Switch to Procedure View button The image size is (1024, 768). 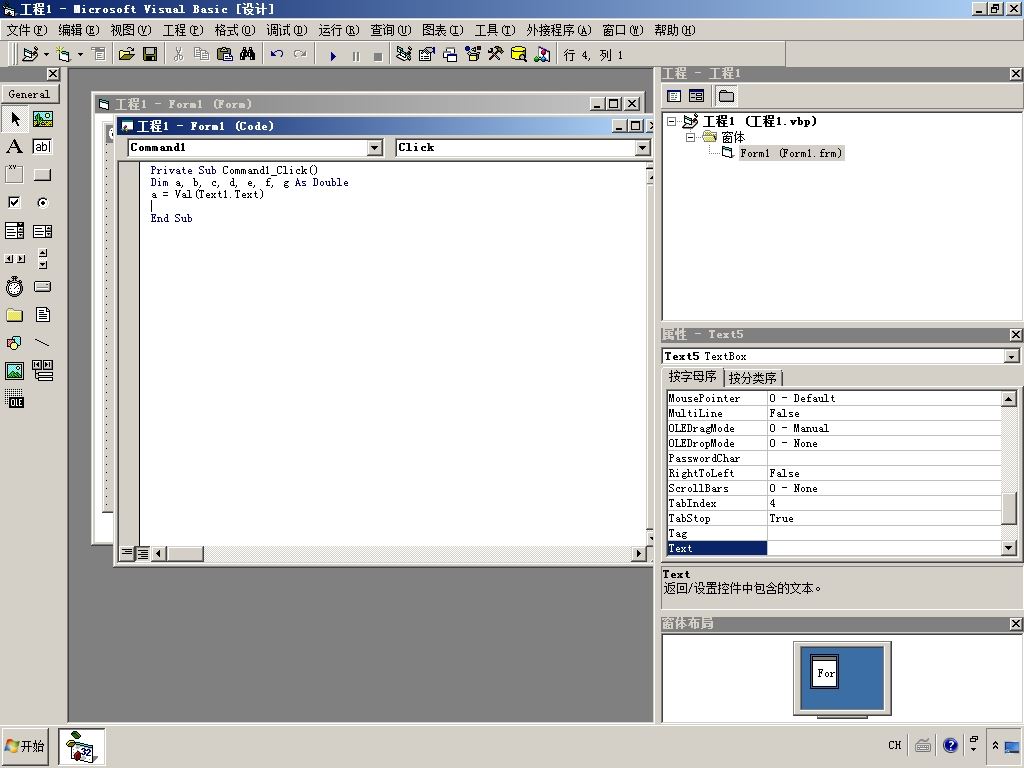click(x=127, y=554)
